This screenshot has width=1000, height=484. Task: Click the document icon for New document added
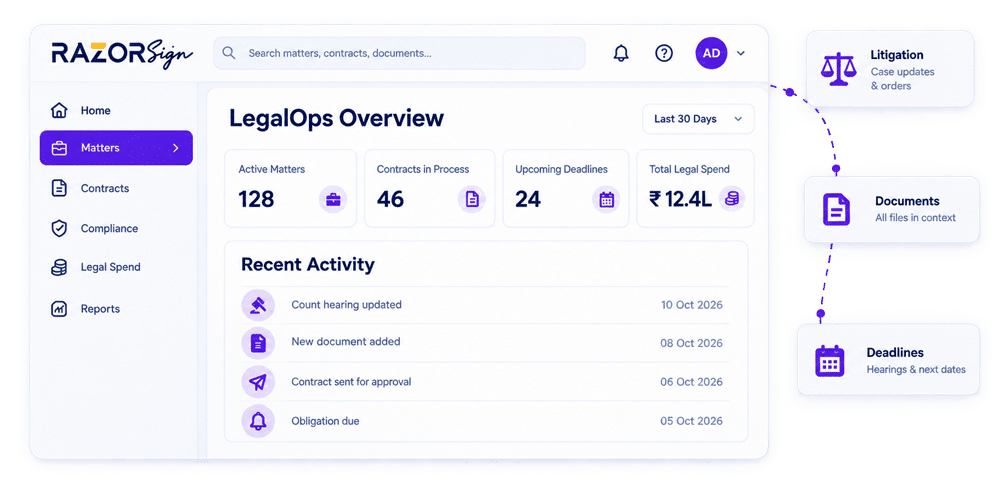point(258,343)
